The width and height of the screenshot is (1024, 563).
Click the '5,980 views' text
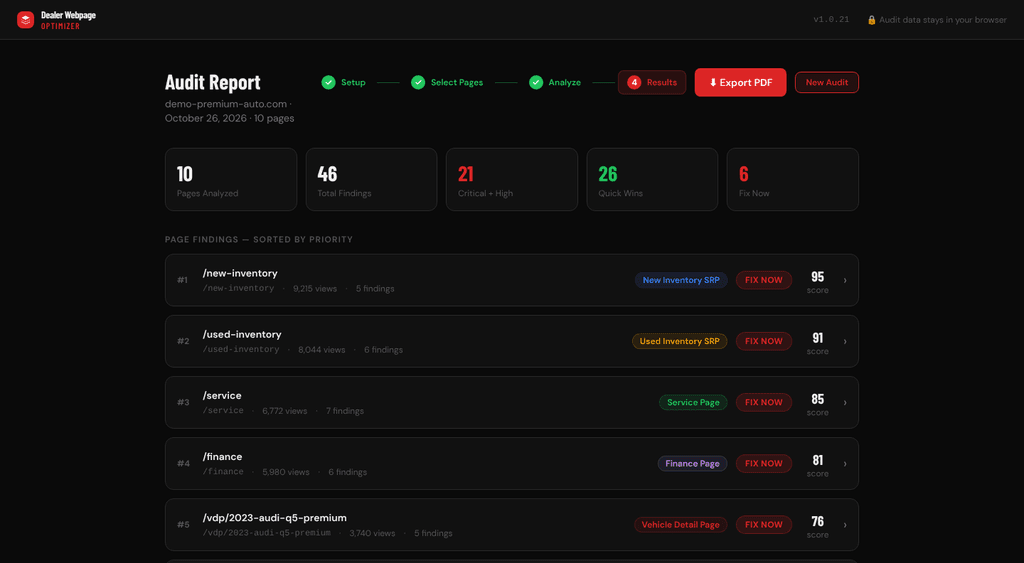click(x=286, y=472)
